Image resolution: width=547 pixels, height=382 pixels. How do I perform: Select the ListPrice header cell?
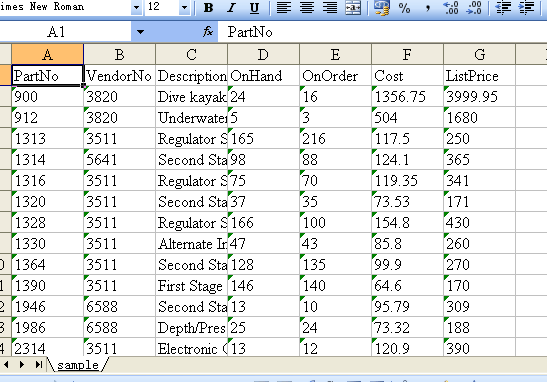(x=479, y=75)
